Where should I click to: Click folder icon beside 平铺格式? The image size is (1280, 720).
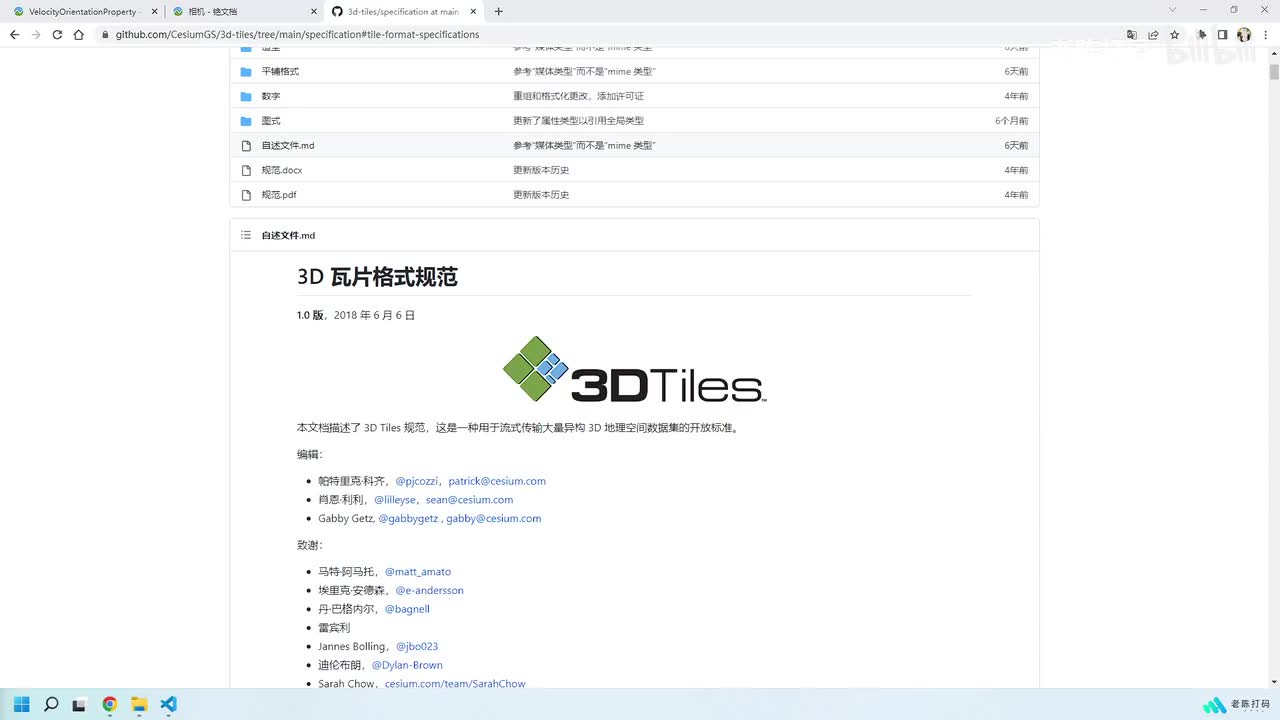[246, 72]
